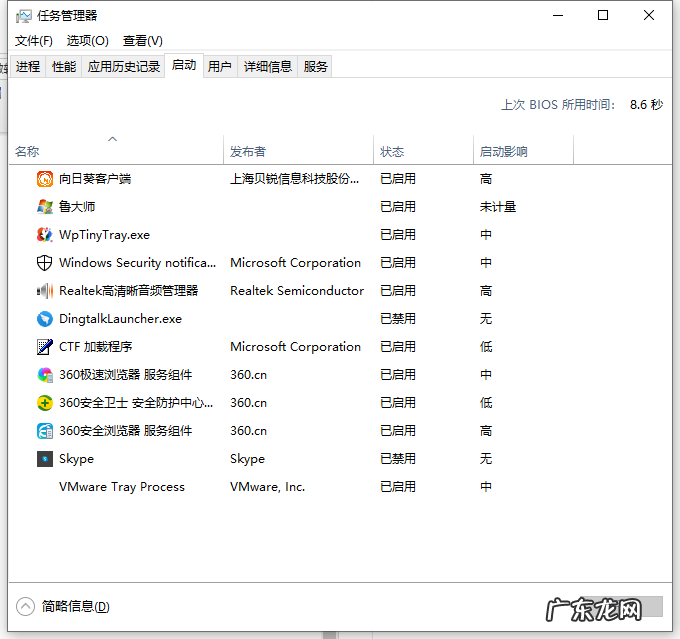
Task: Click publisher 上海贝锐信息科技股份...
Action: coord(294,179)
